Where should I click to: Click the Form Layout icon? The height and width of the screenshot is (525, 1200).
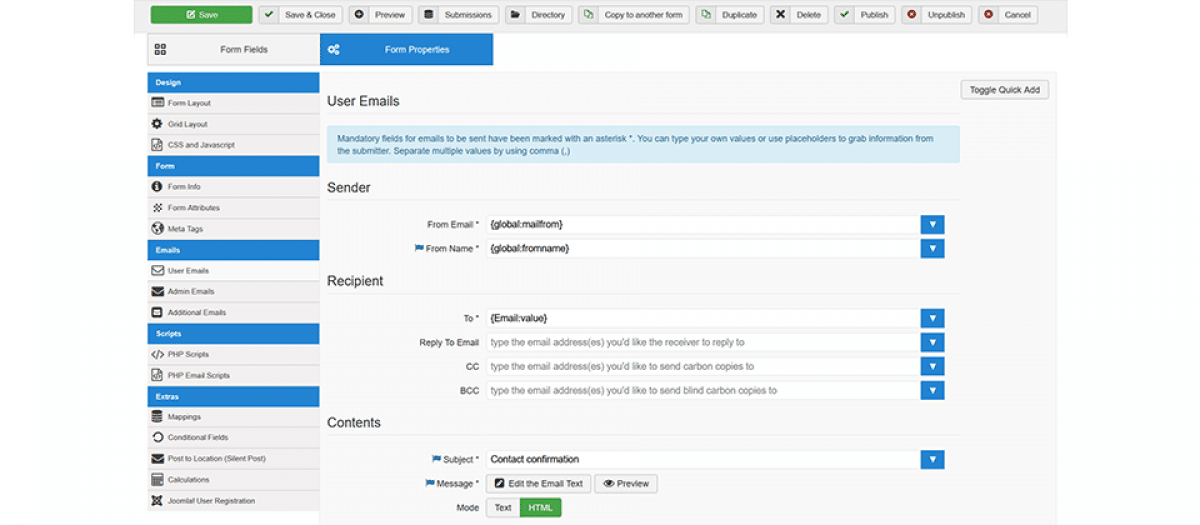157,103
